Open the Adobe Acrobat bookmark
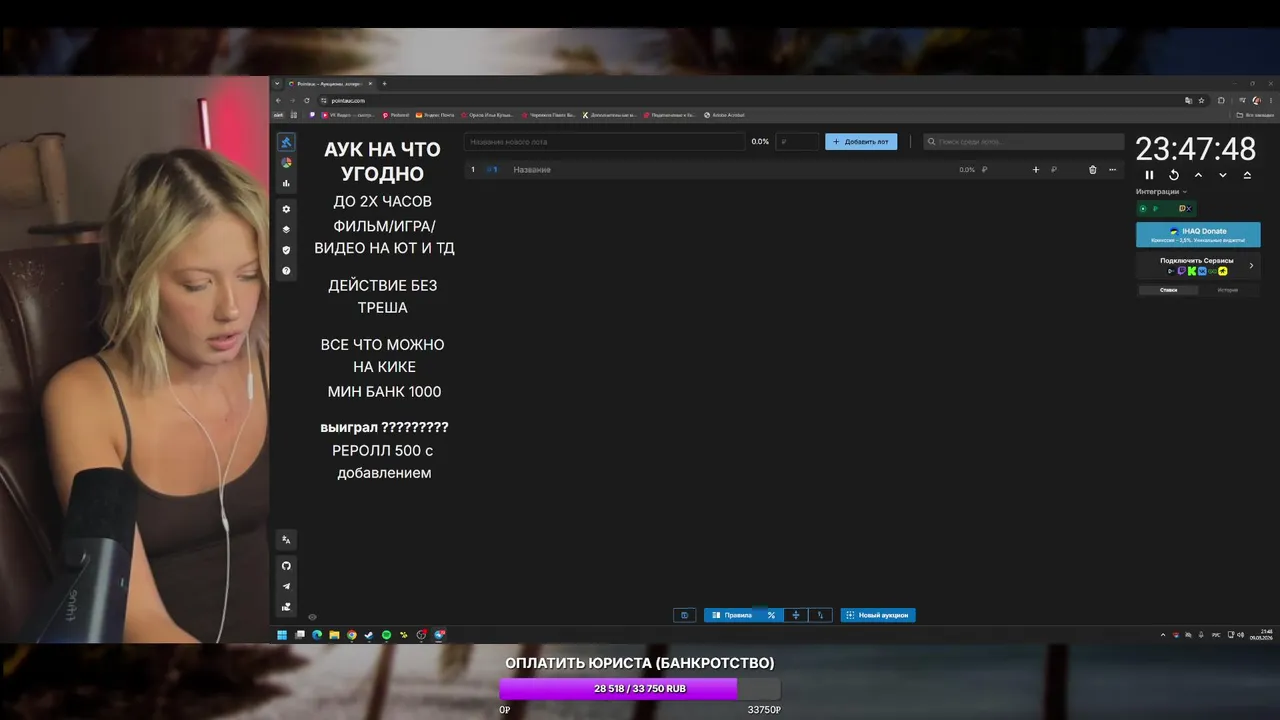 tap(725, 115)
